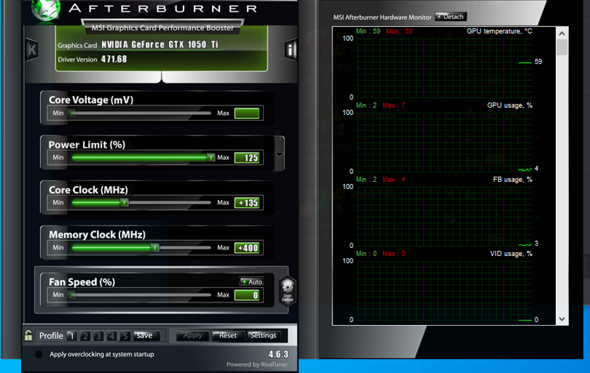Enable Apply overclocking at system startup
This screenshot has width=590, height=373.
(x=38, y=354)
